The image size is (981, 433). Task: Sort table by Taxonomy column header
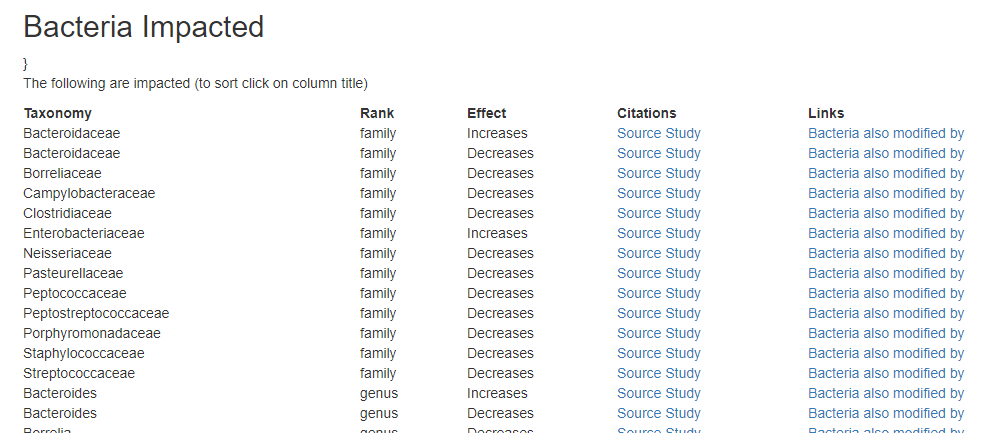(x=57, y=113)
